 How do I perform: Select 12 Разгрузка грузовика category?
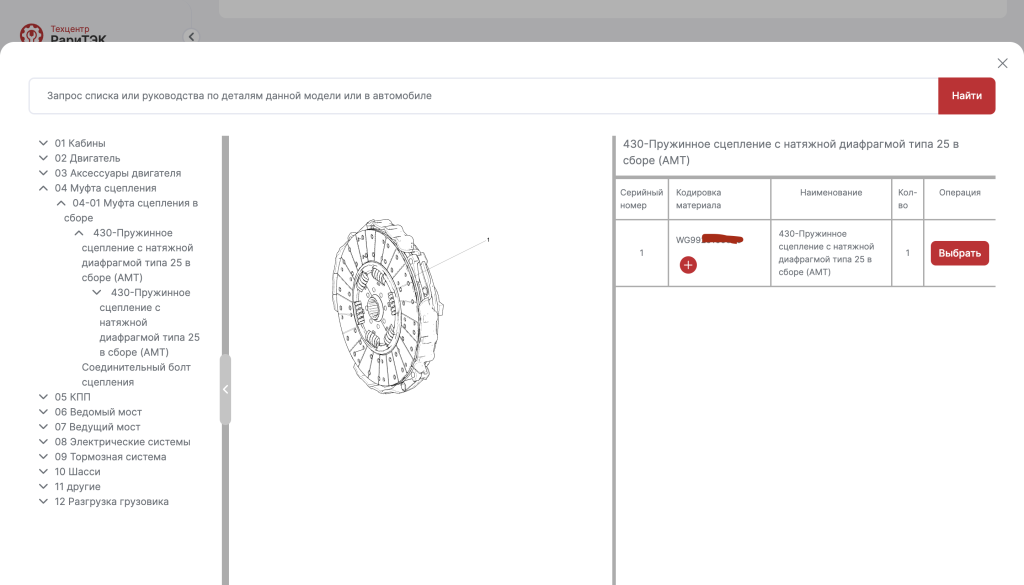(111, 502)
